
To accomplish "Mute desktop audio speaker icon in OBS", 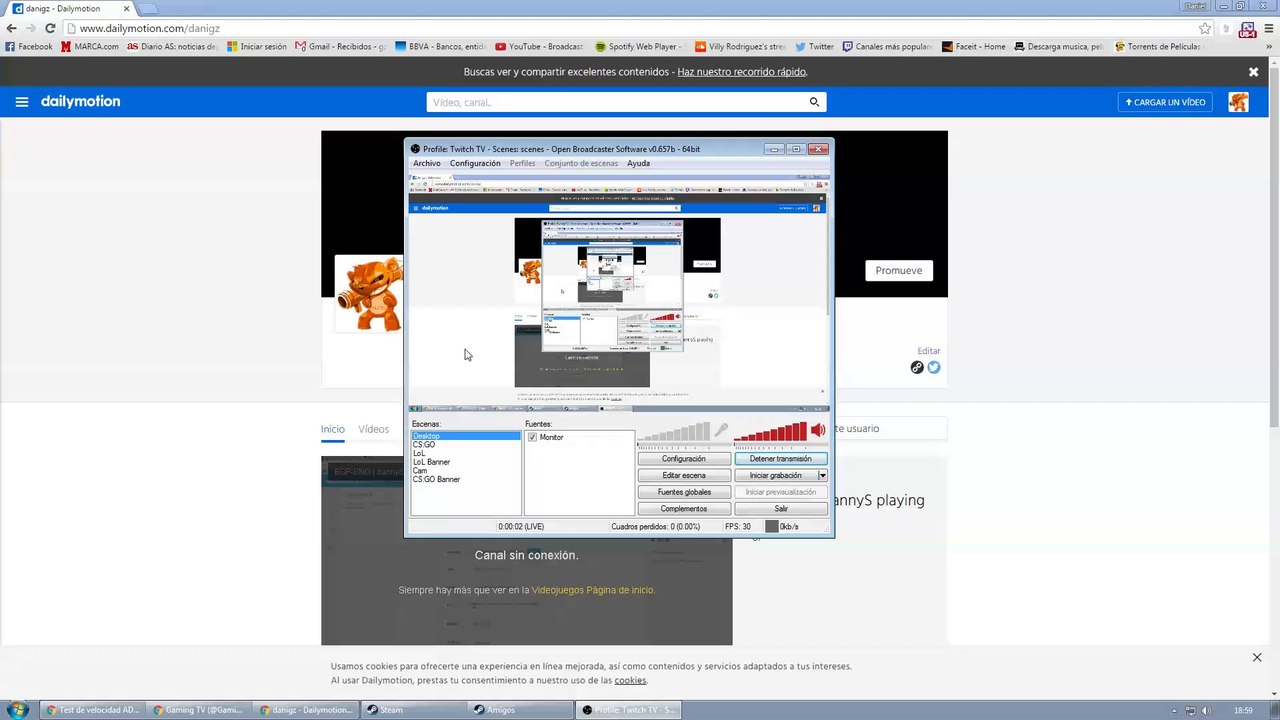I will pyautogui.click(x=818, y=431).
